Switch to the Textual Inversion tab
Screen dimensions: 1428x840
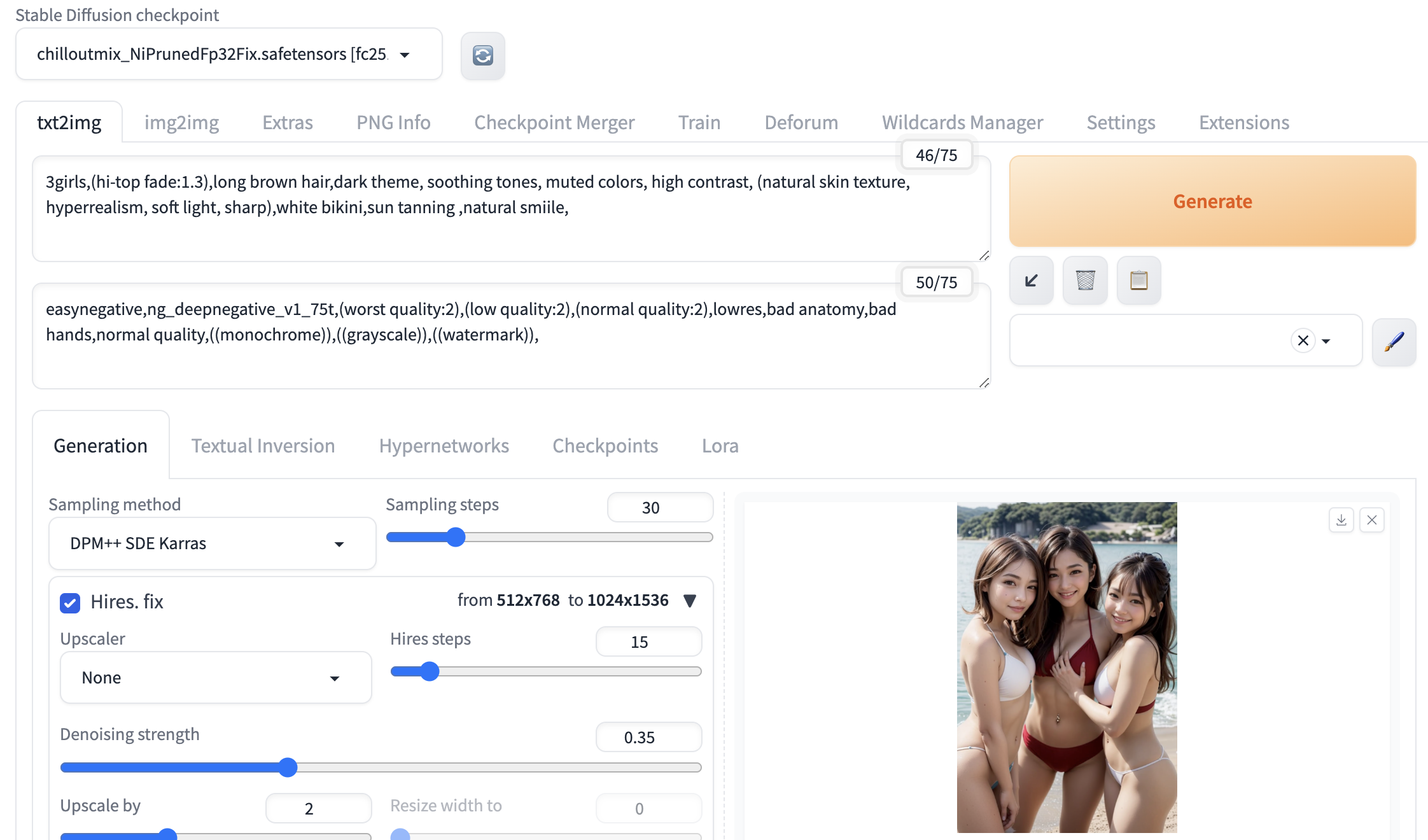click(263, 445)
